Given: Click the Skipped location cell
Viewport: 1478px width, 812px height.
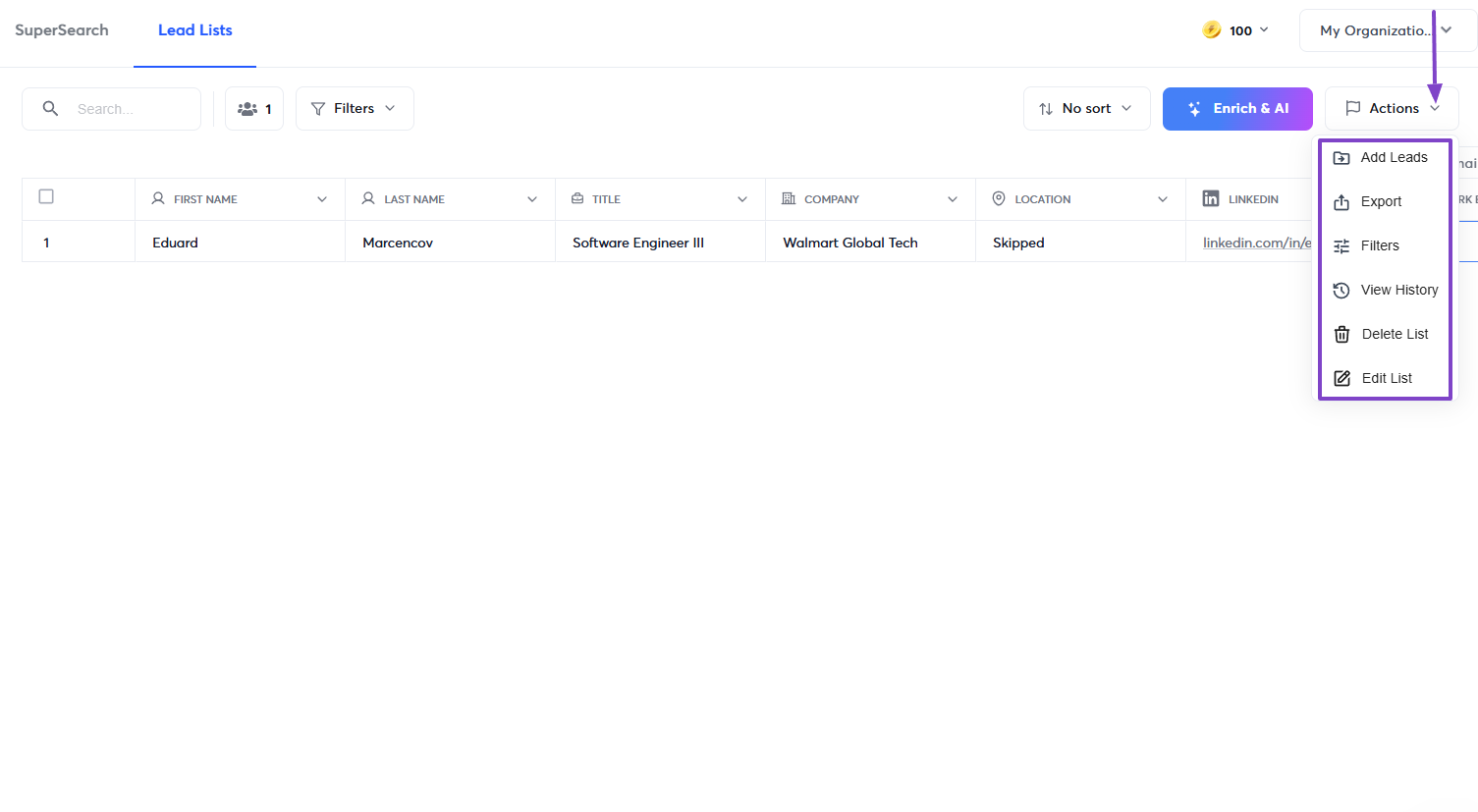Looking at the screenshot, I should tap(1080, 242).
